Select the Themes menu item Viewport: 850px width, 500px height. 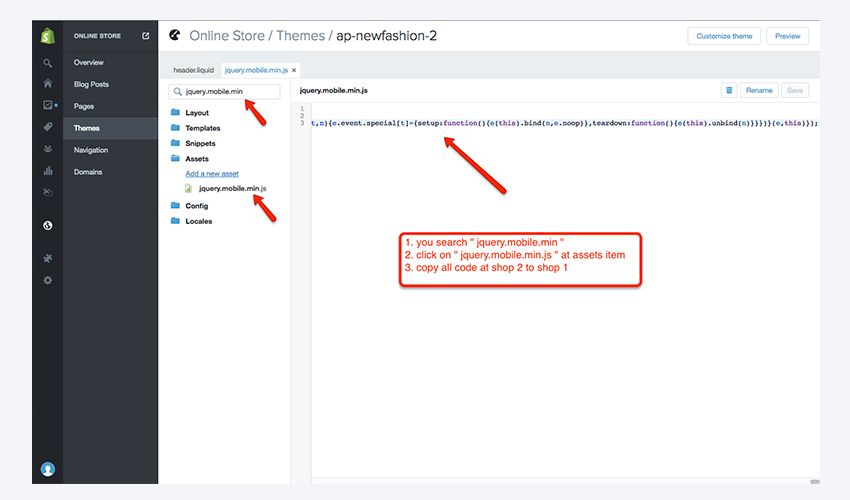[111, 128]
